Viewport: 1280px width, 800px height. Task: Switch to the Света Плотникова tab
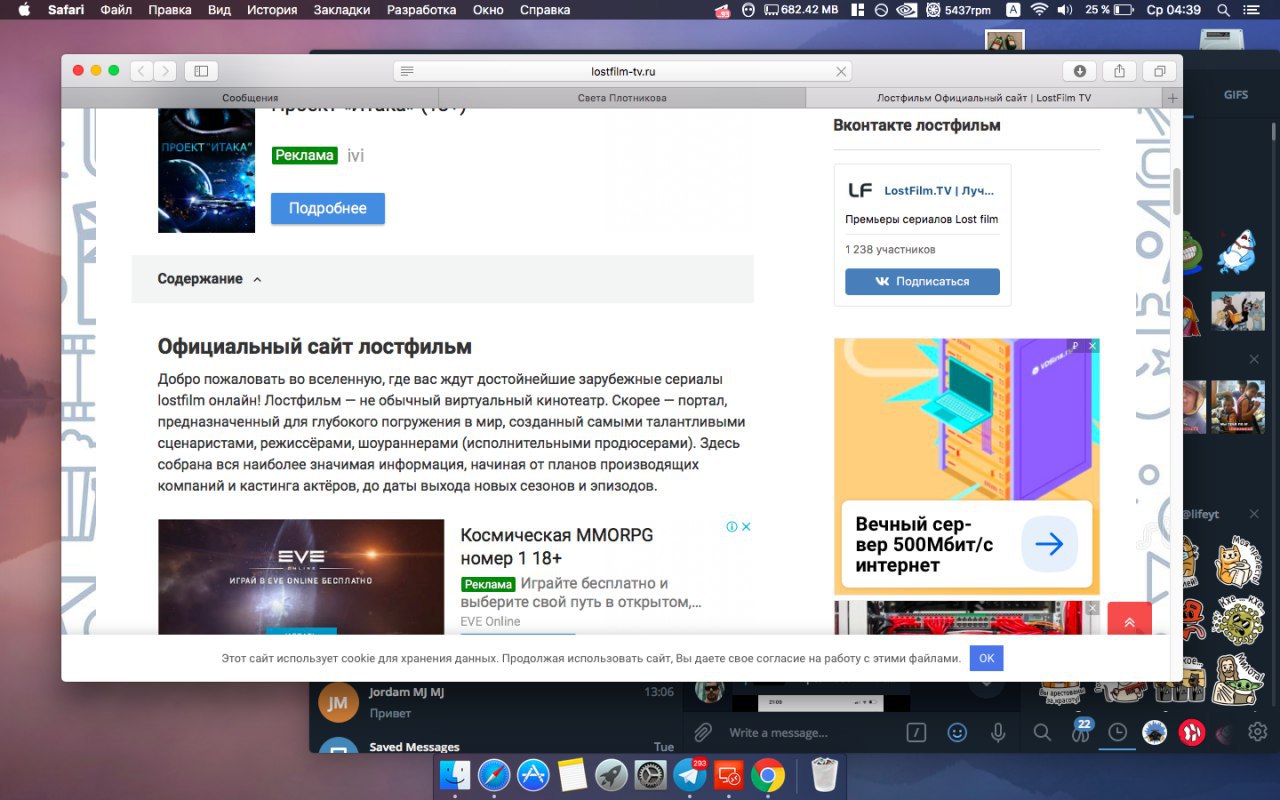(x=622, y=98)
